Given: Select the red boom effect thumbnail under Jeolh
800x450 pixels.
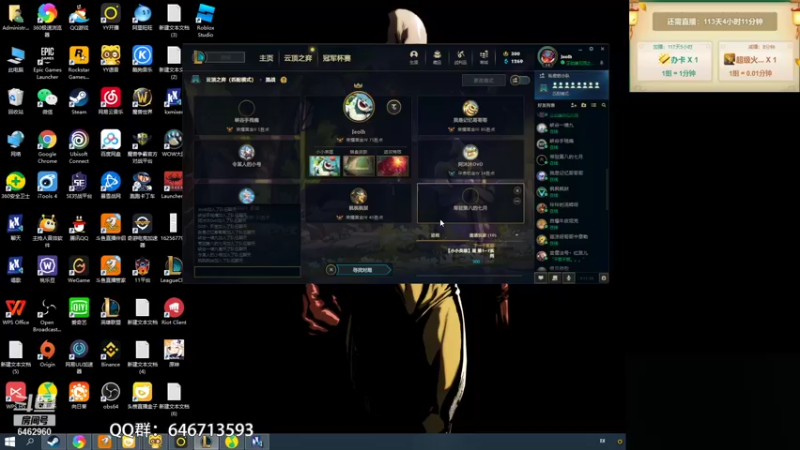Looking at the screenshot, I should [x=392, y=166].
